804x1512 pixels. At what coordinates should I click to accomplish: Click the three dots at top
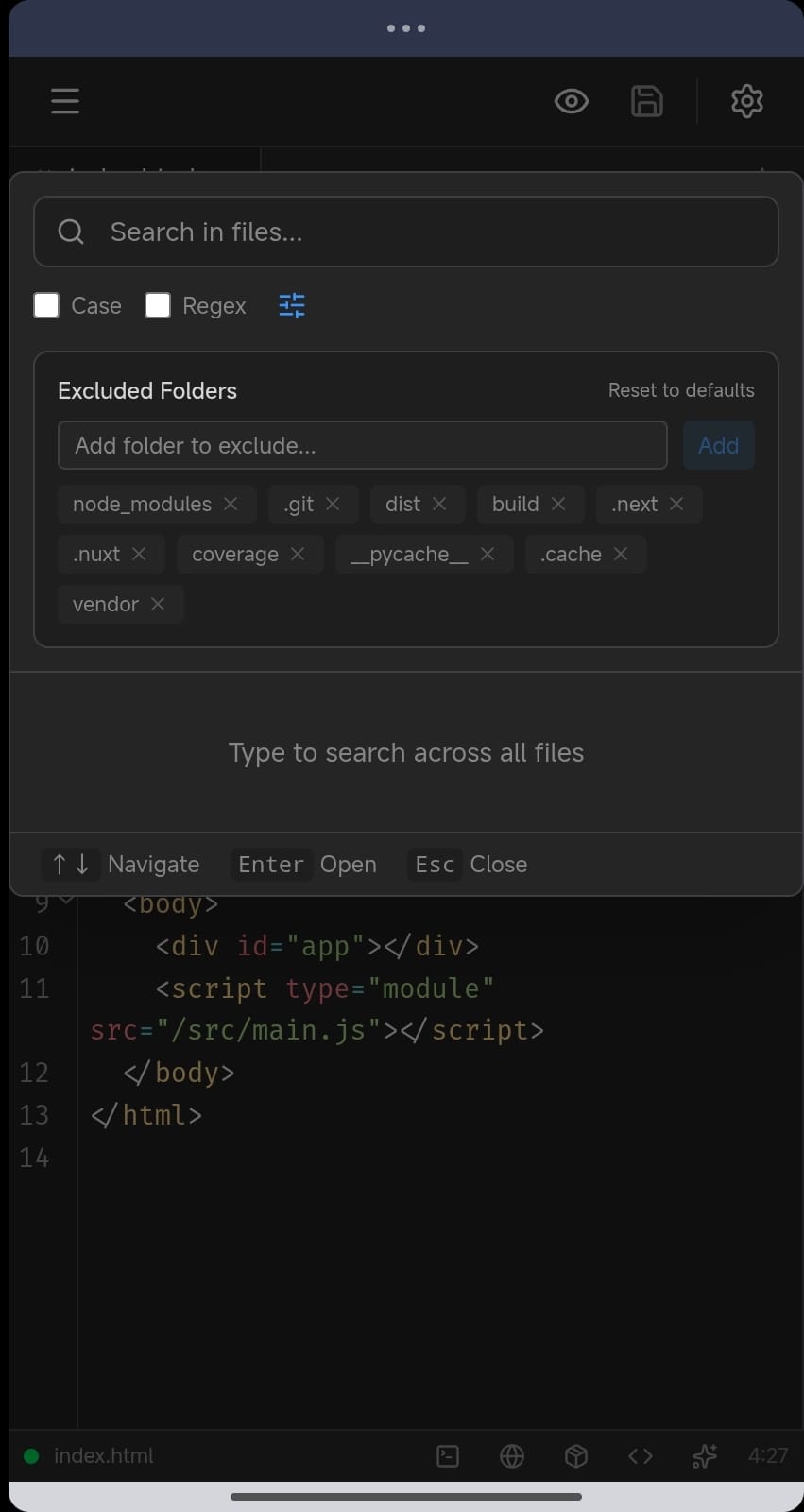(406, 28)
